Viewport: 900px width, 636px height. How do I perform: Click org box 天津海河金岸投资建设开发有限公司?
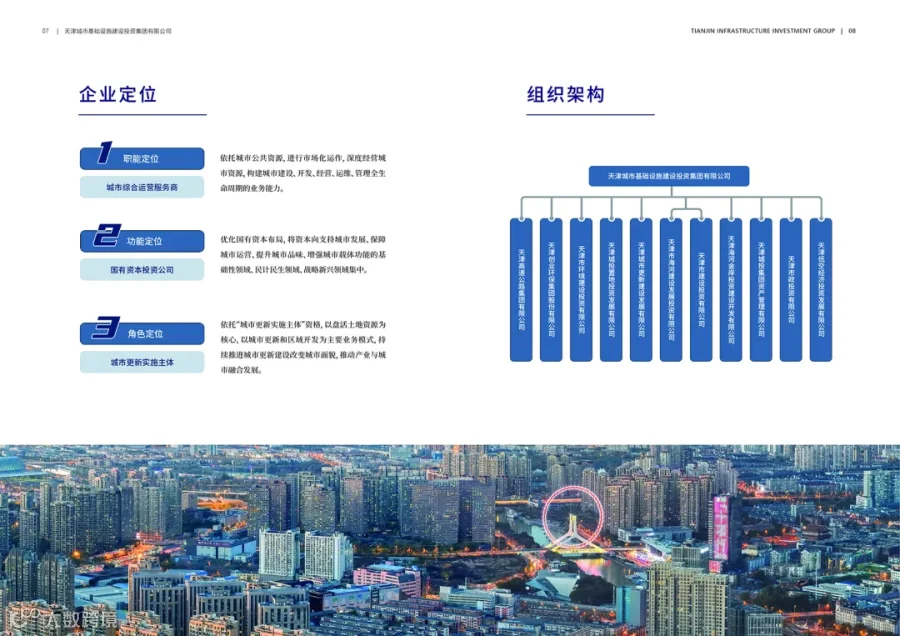[x=731, y=290]
